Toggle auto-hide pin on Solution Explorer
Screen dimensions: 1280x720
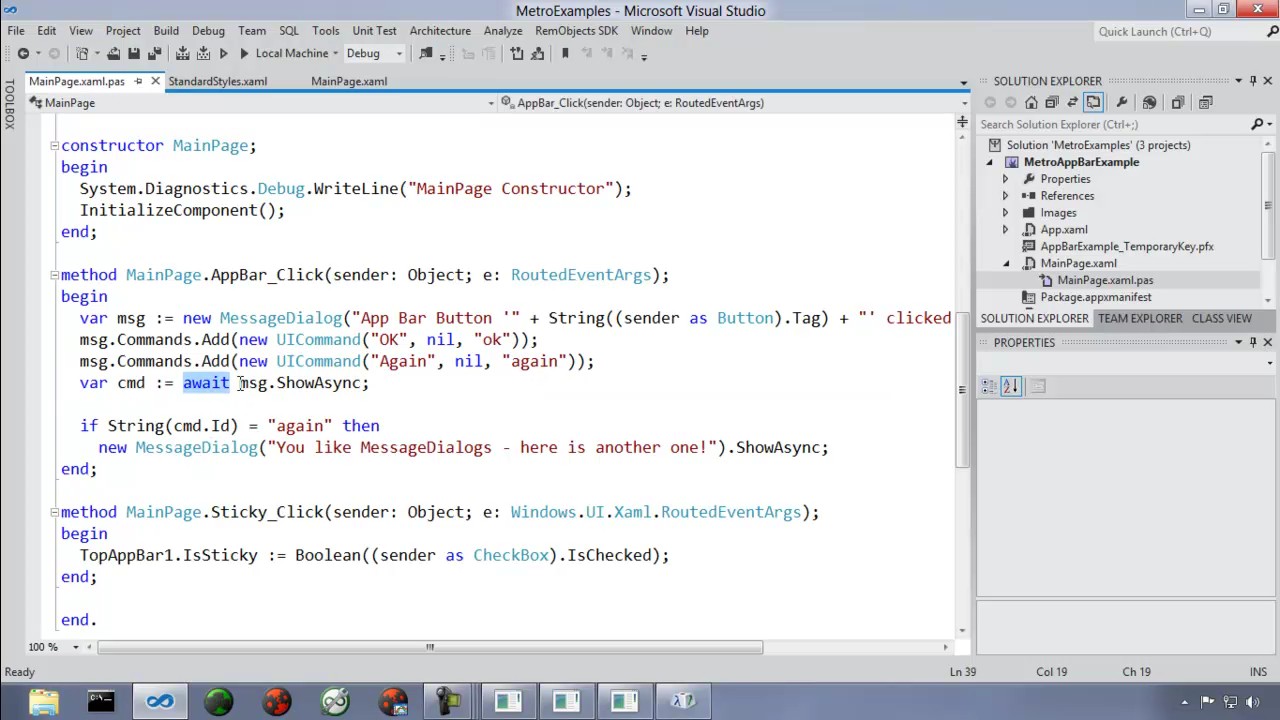coord(1253,81)
